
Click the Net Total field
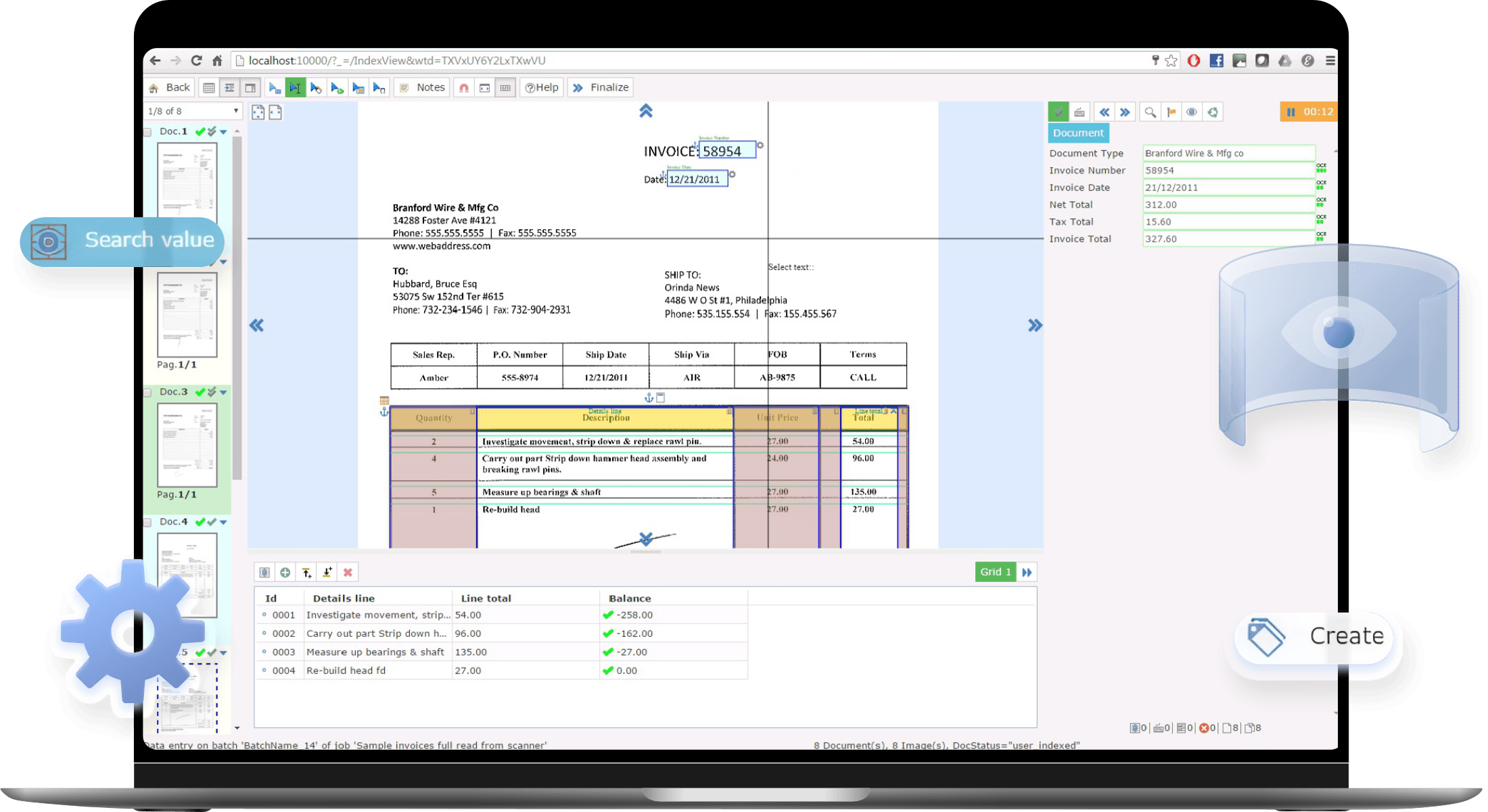tap(1228, 205)
